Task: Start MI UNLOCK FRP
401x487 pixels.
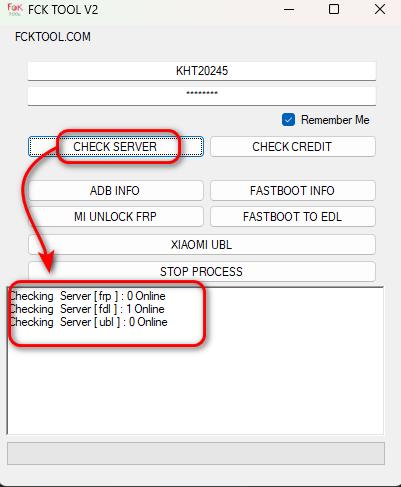Action: click(x=116, y=217)
